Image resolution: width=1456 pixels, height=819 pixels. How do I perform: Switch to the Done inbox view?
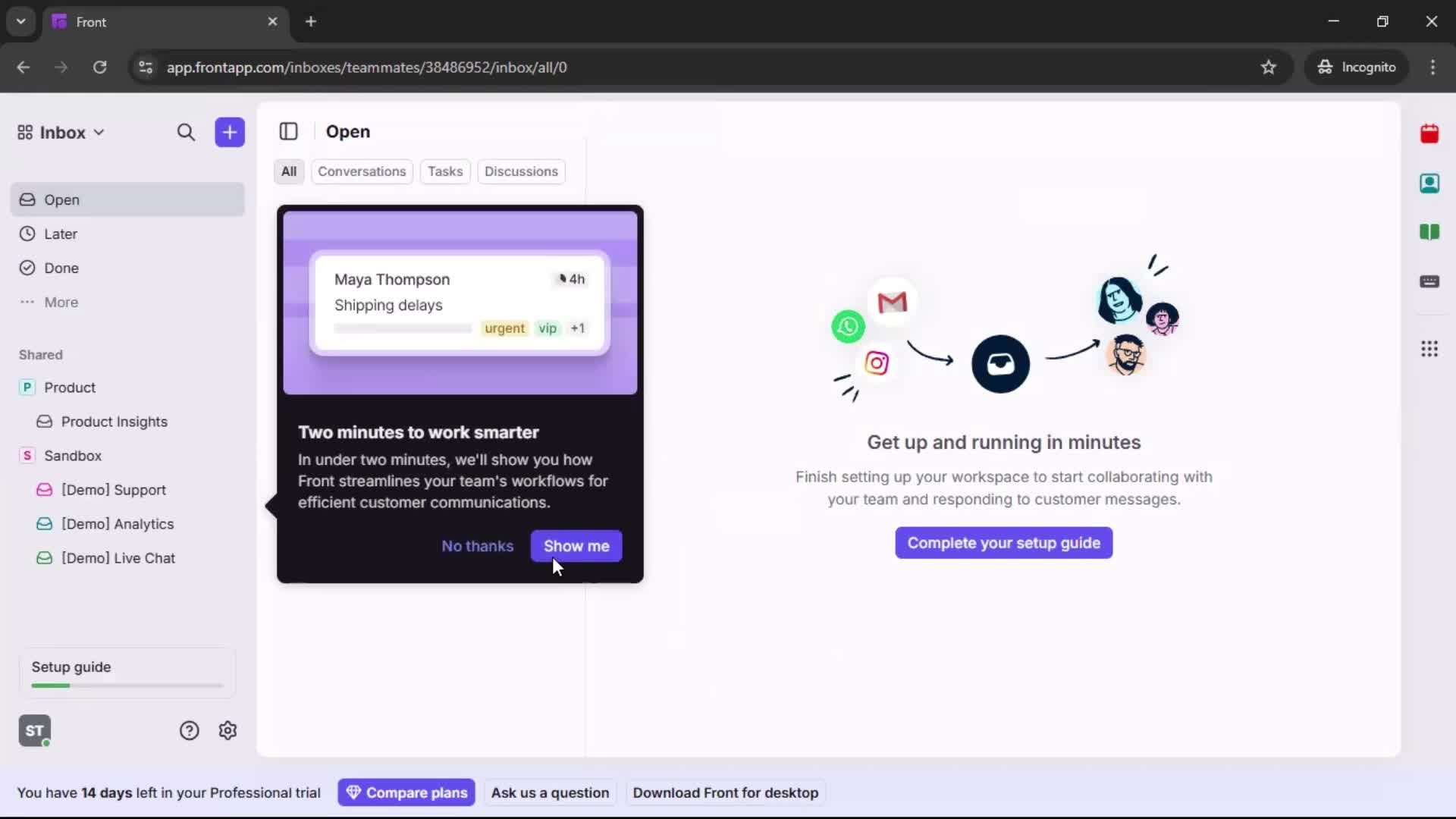tap(61, 268)
